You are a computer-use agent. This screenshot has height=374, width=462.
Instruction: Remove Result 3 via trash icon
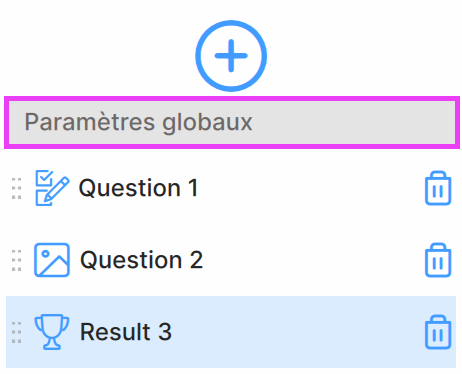pyautogui.click(x=438, y=332)
